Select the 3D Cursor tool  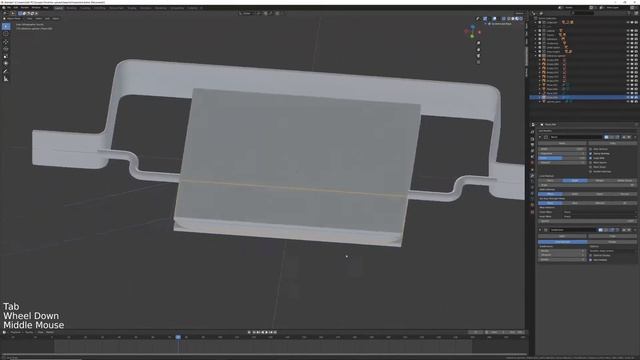[6, 34]
